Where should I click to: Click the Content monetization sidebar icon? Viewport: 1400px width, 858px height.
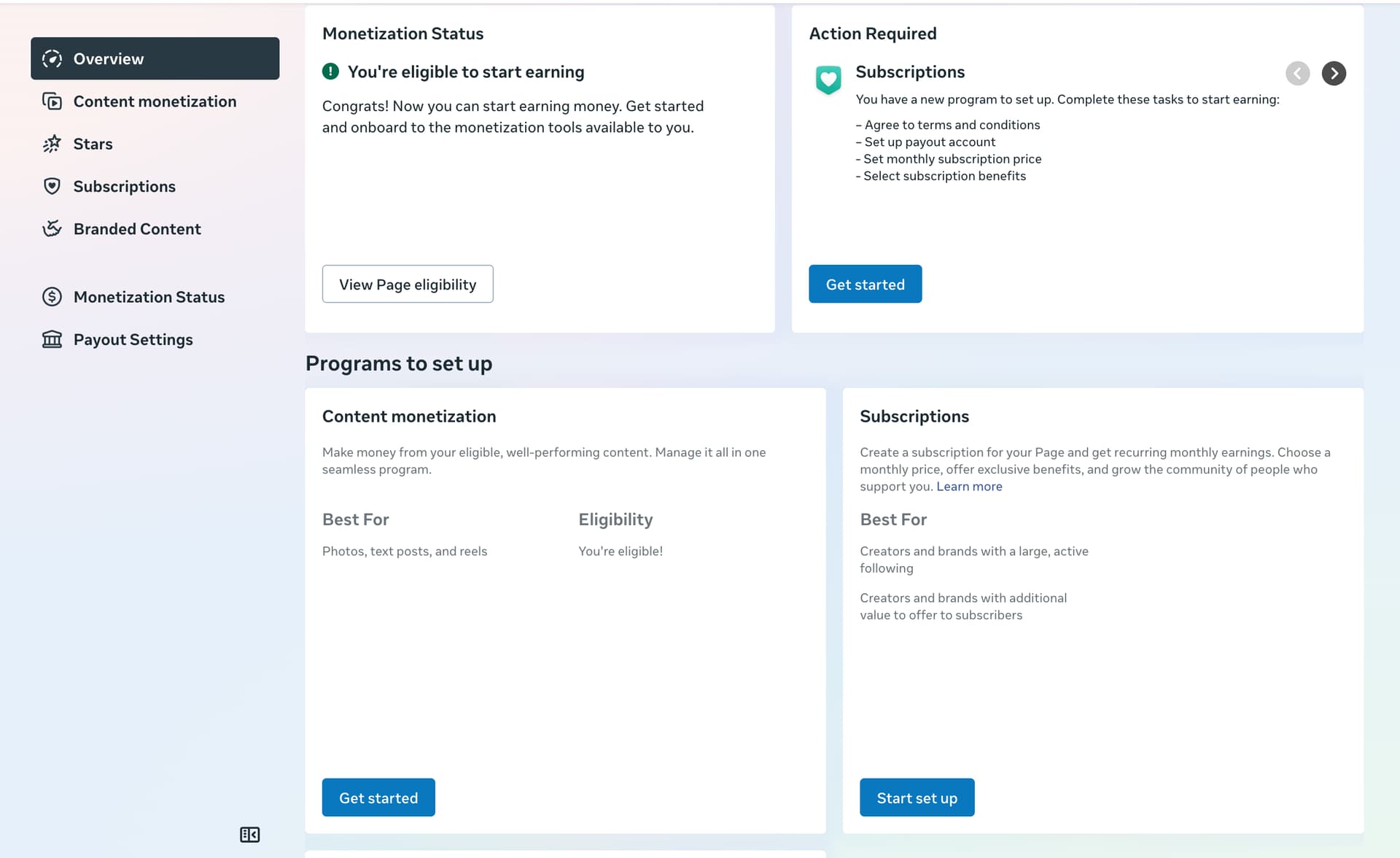[52, 101]
